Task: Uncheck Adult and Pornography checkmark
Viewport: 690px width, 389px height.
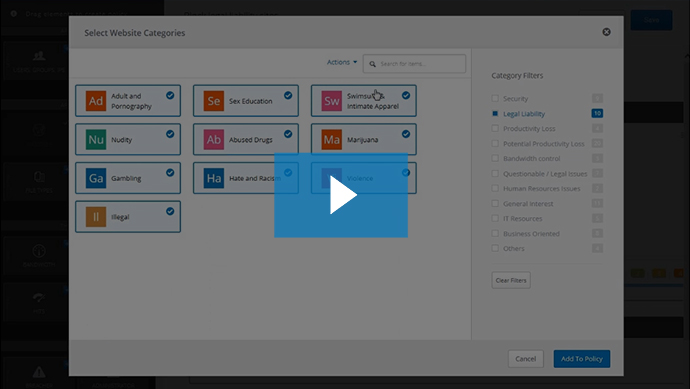Action: 170,95
